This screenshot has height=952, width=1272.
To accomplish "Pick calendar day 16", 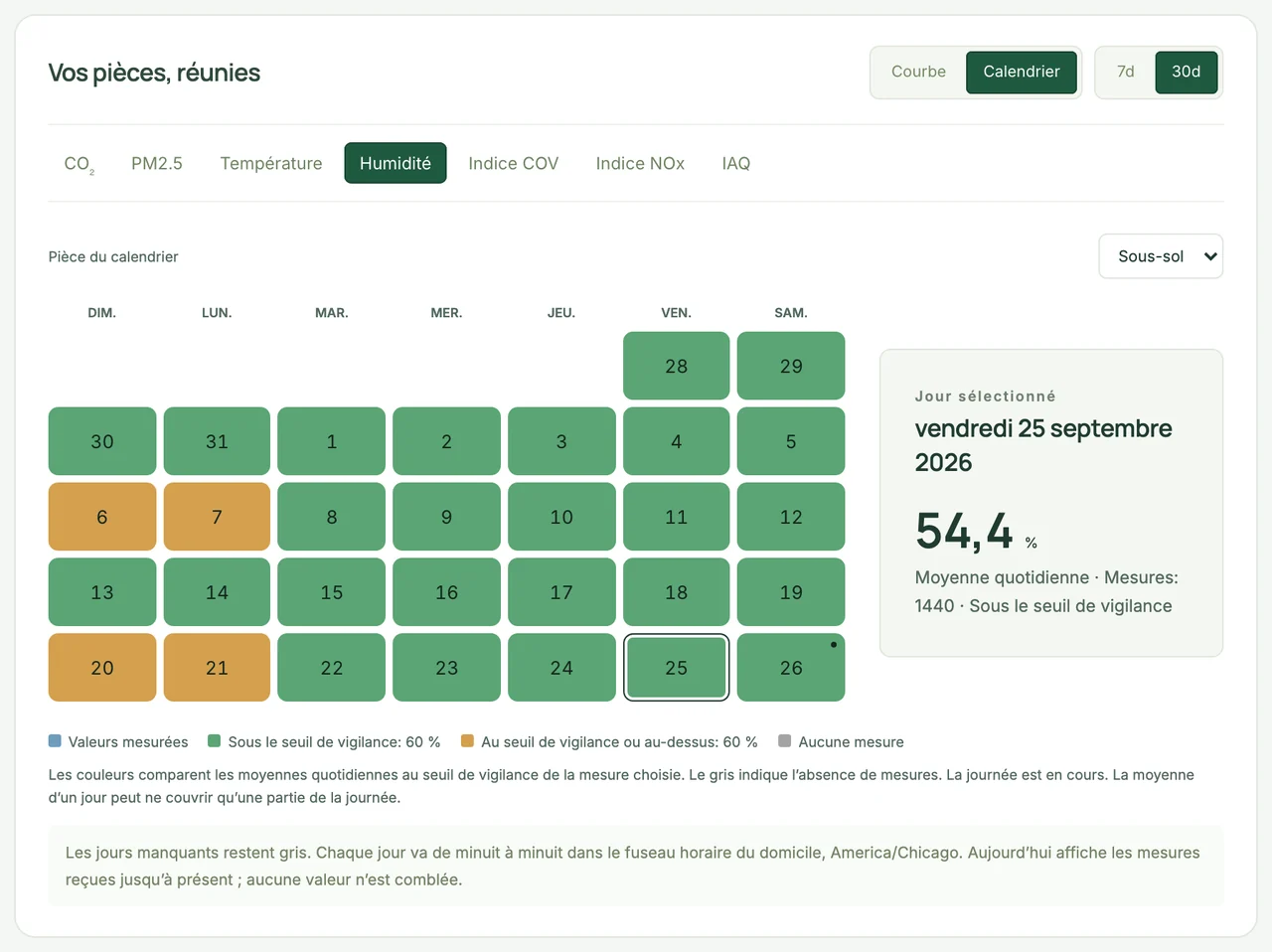I will (x=447, y=592).
